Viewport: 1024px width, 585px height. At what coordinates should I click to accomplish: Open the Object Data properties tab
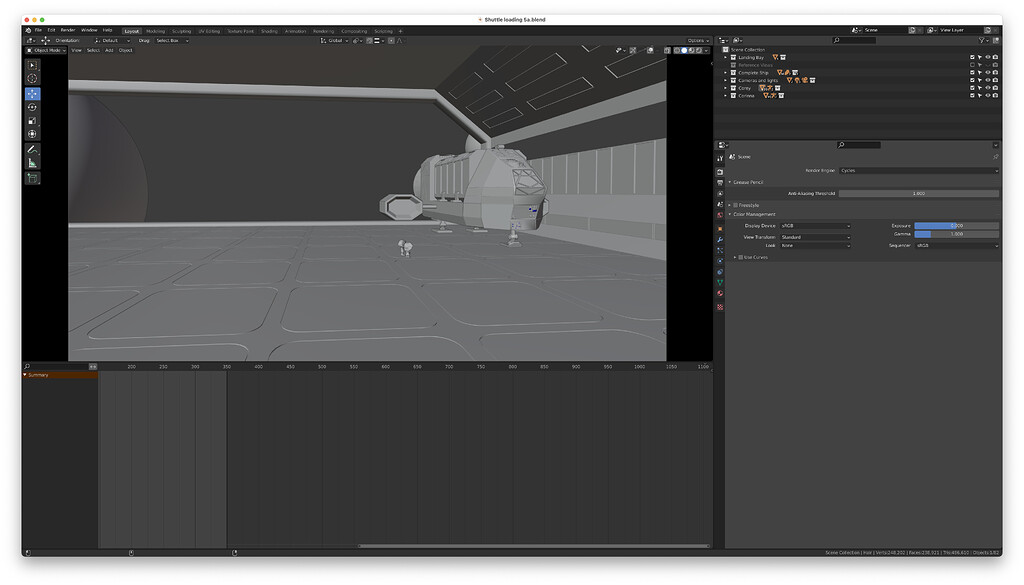tap(720, 283)
